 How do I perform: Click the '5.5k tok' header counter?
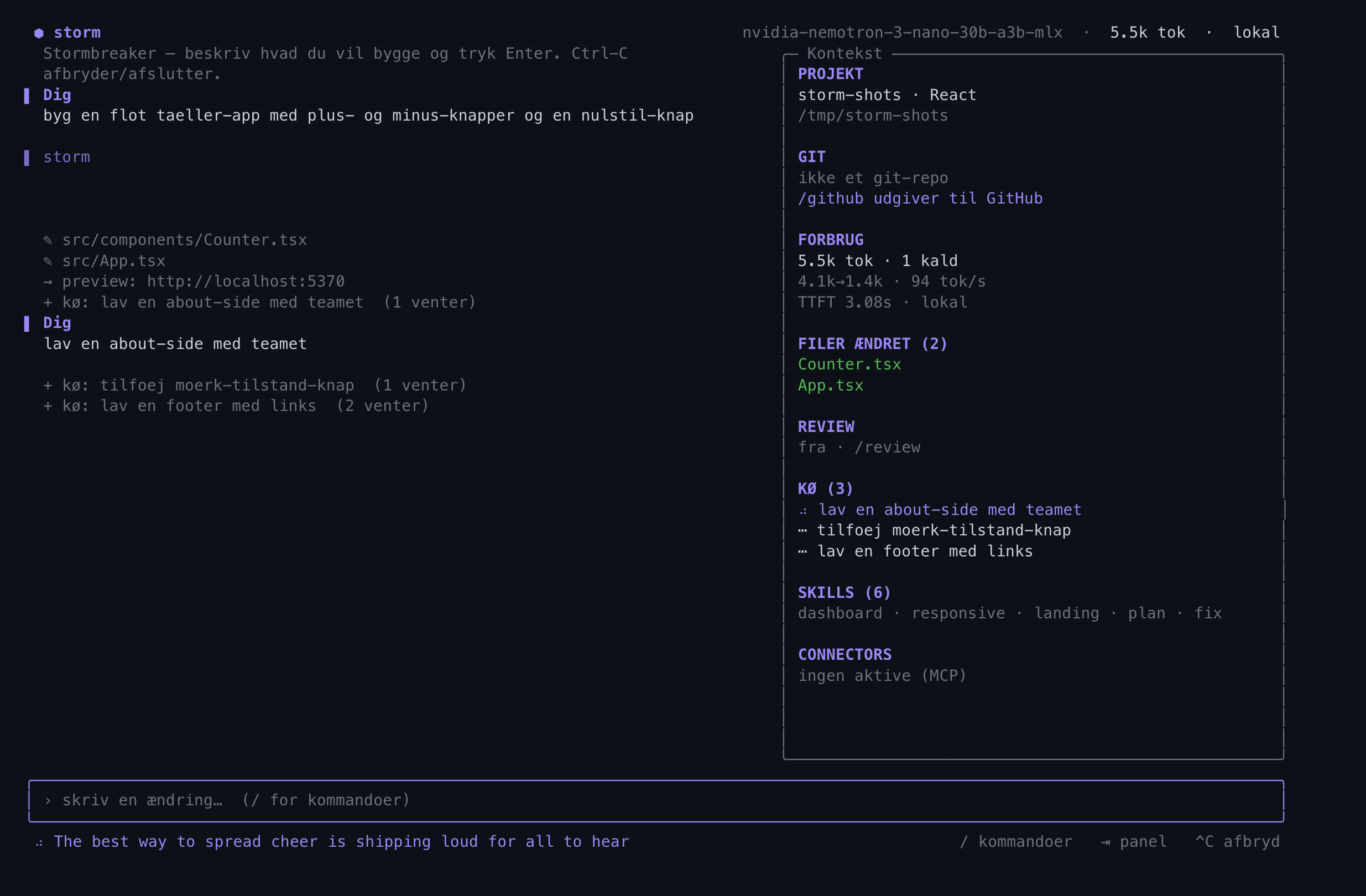pyautogui.click(x=1148, y=33)
